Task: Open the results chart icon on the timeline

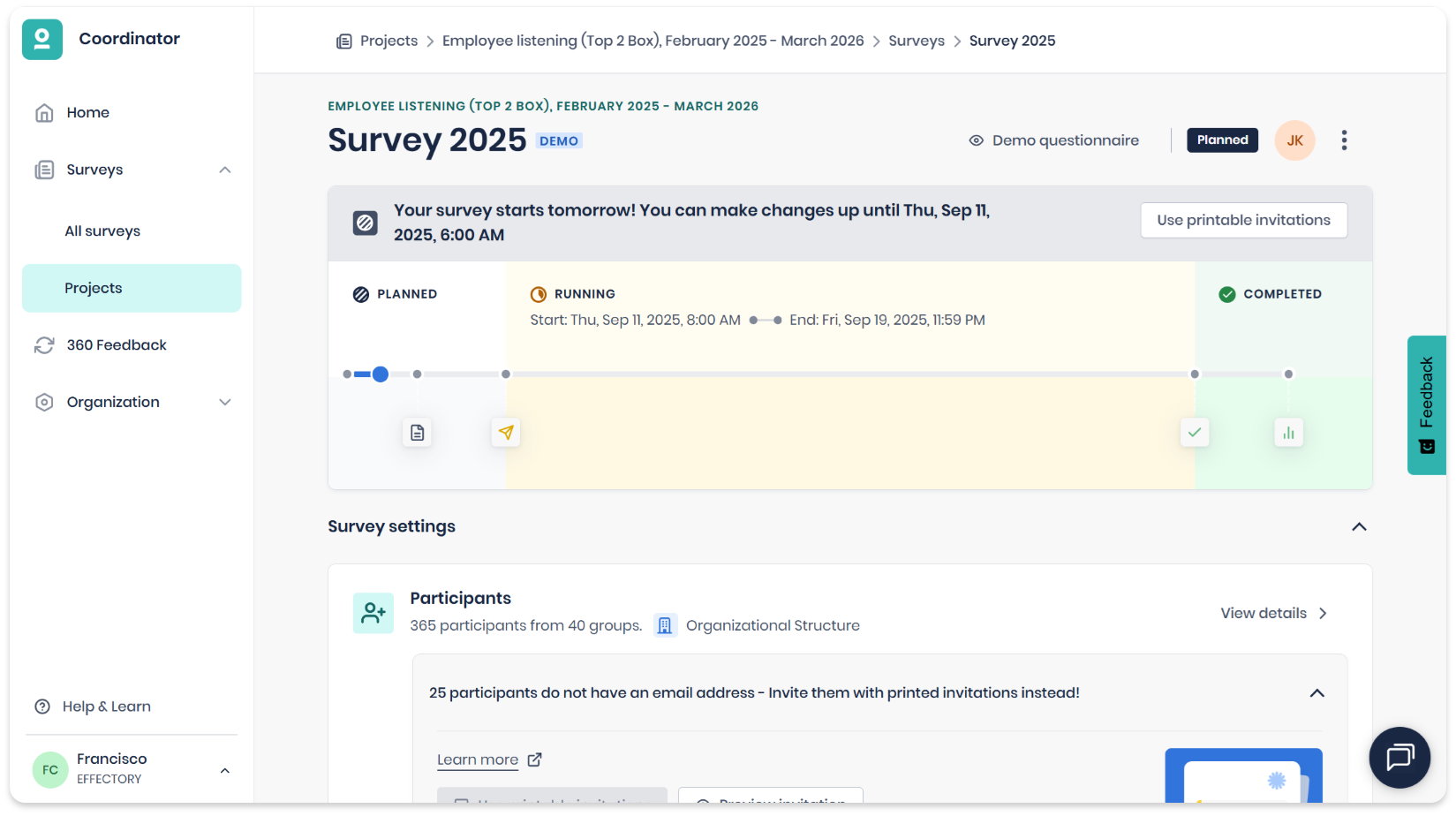Action: pyautogui.click(x=1288, y=433)
